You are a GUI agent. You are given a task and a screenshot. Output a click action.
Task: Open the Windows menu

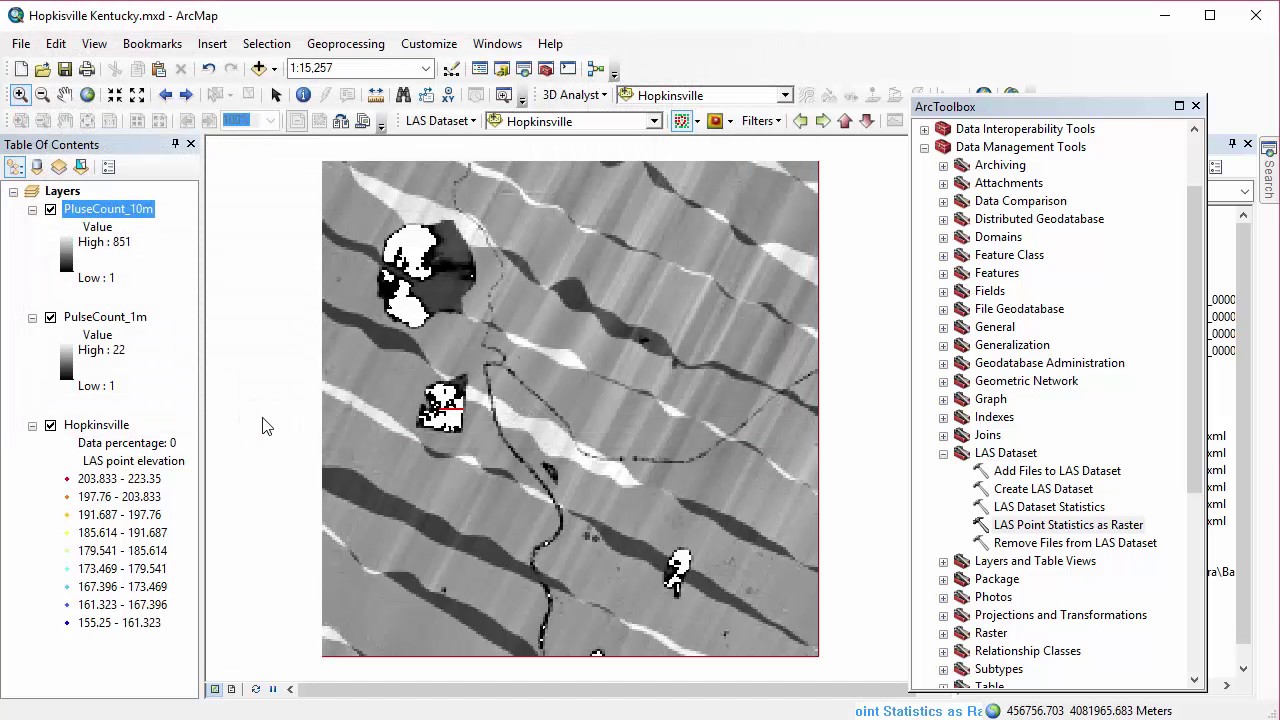pos(497,44)
